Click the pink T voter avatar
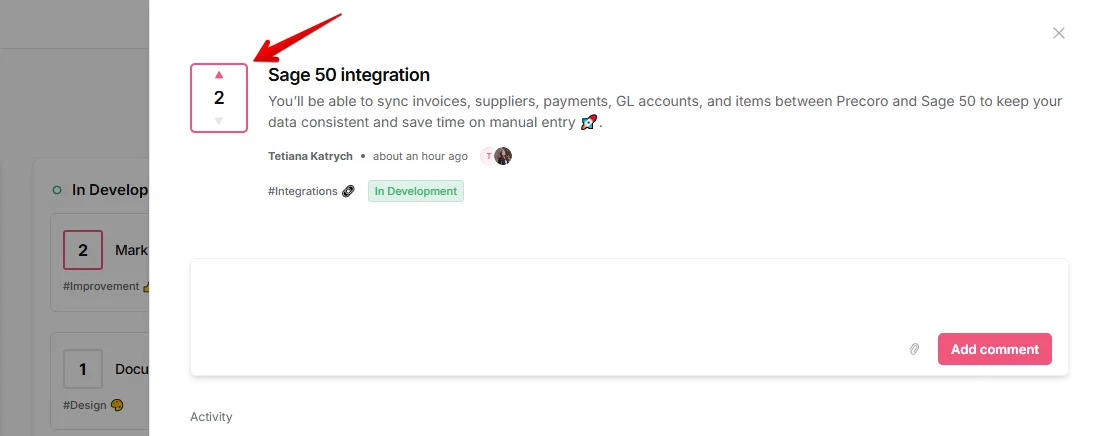 coord(488,156)
